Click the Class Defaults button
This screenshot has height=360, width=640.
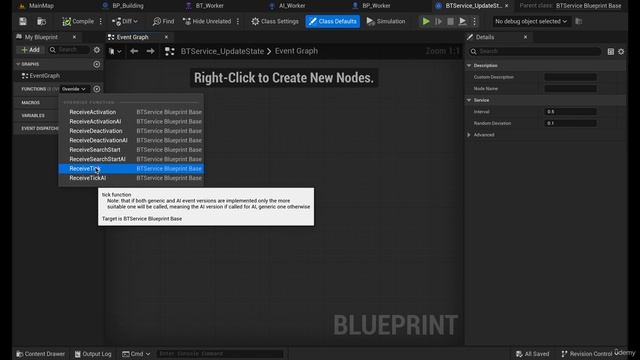click(333, 21)
